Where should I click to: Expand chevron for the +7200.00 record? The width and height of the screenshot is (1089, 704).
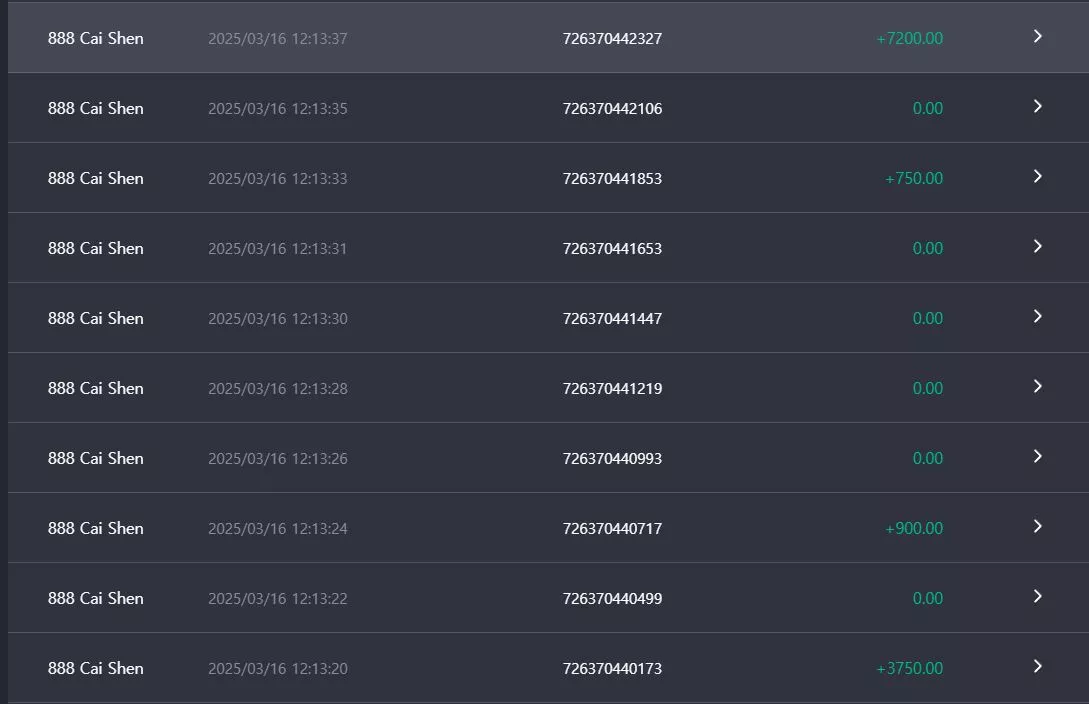[x=1038, y=36]
